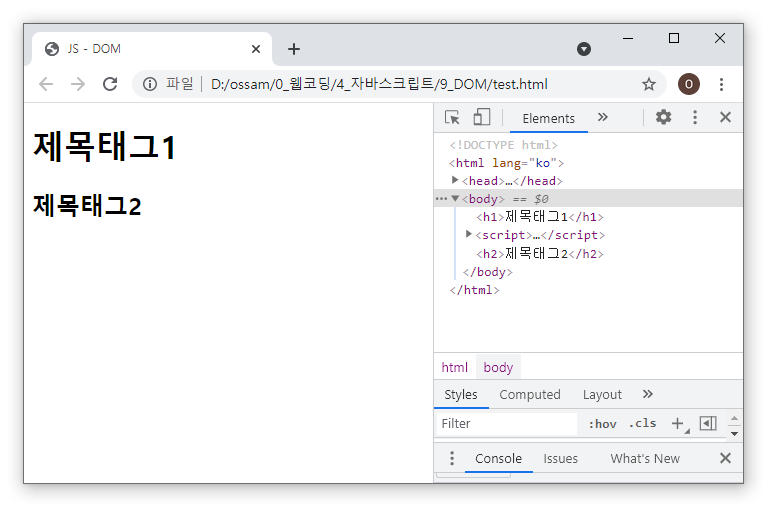
Task: Click the closing /html tag line
Action: (x=474, y=290)
